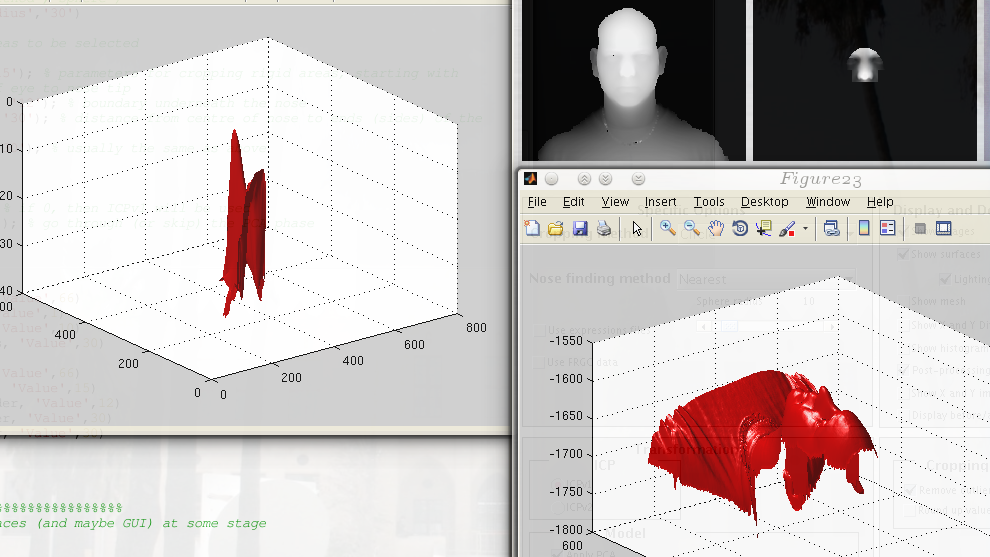Screen dimensions: 990x557
Task: Create a new figure with the toolbar icon
Action: (532, 229)
